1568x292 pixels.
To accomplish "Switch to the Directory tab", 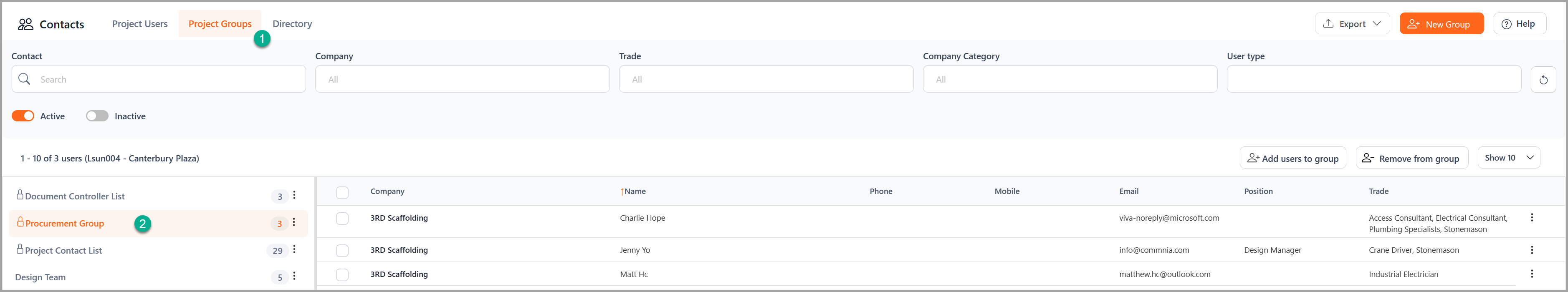I will click(292, 24).
